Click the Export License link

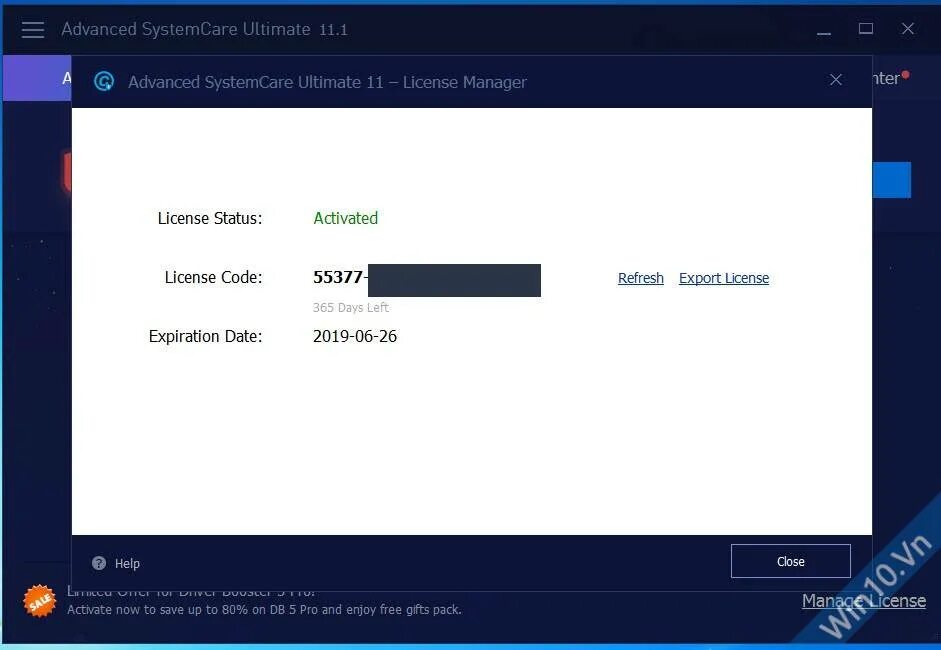click(724, 278)
